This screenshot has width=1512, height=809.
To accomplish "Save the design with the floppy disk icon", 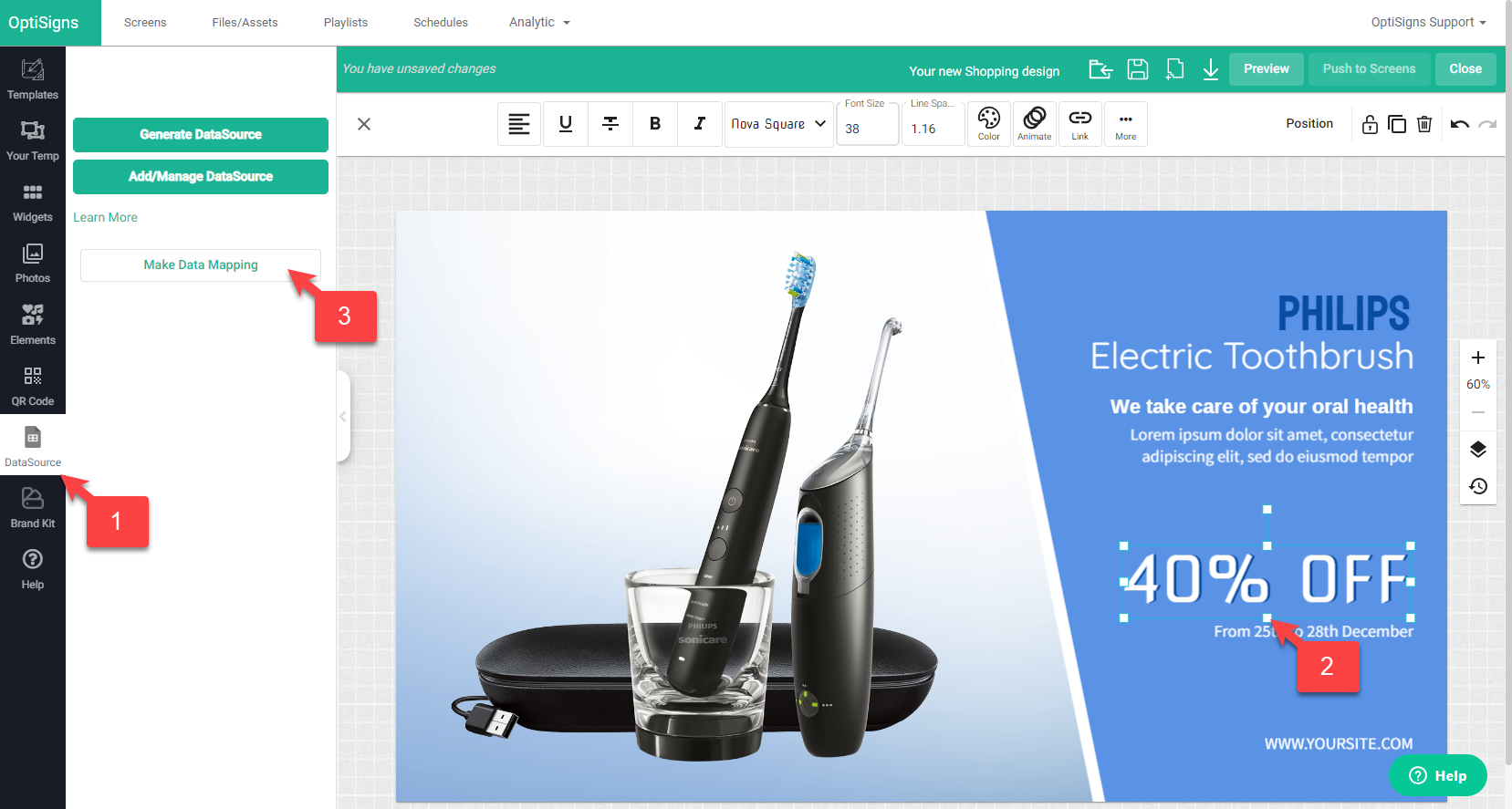I will [1137, 69].
